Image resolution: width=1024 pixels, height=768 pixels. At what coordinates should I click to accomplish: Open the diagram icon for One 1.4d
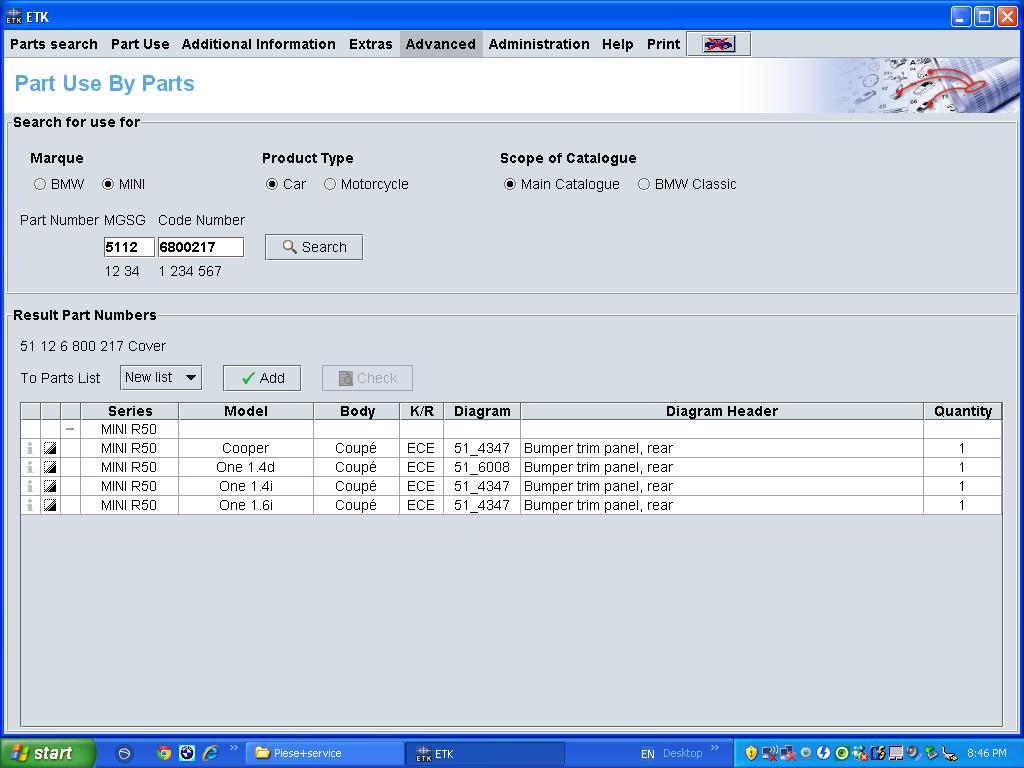click(50, 467)
